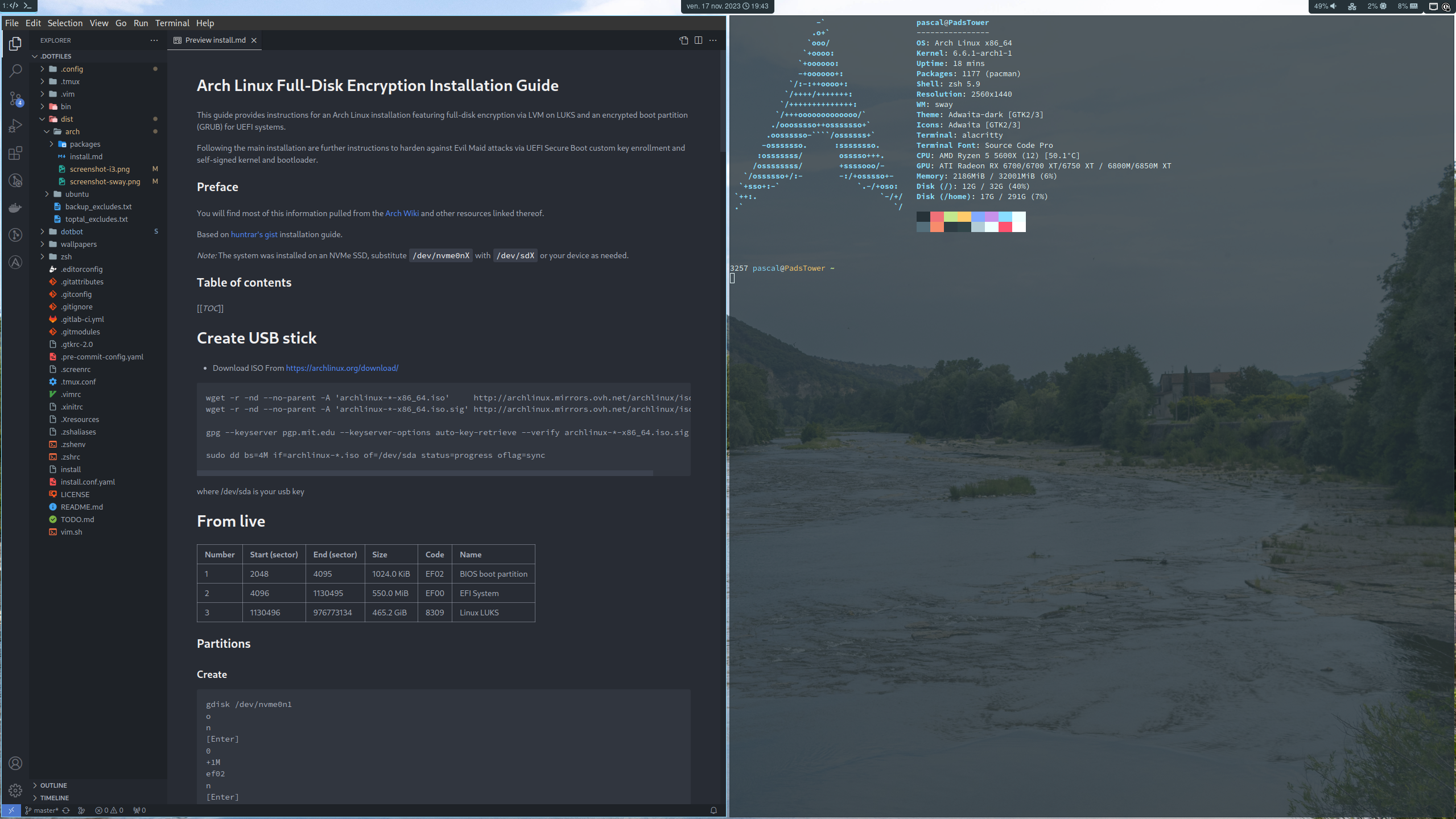Viewport: 1456px width, 819px height.
Task: Open the archlinux.org download link
Action: click(x=342, y=368)
